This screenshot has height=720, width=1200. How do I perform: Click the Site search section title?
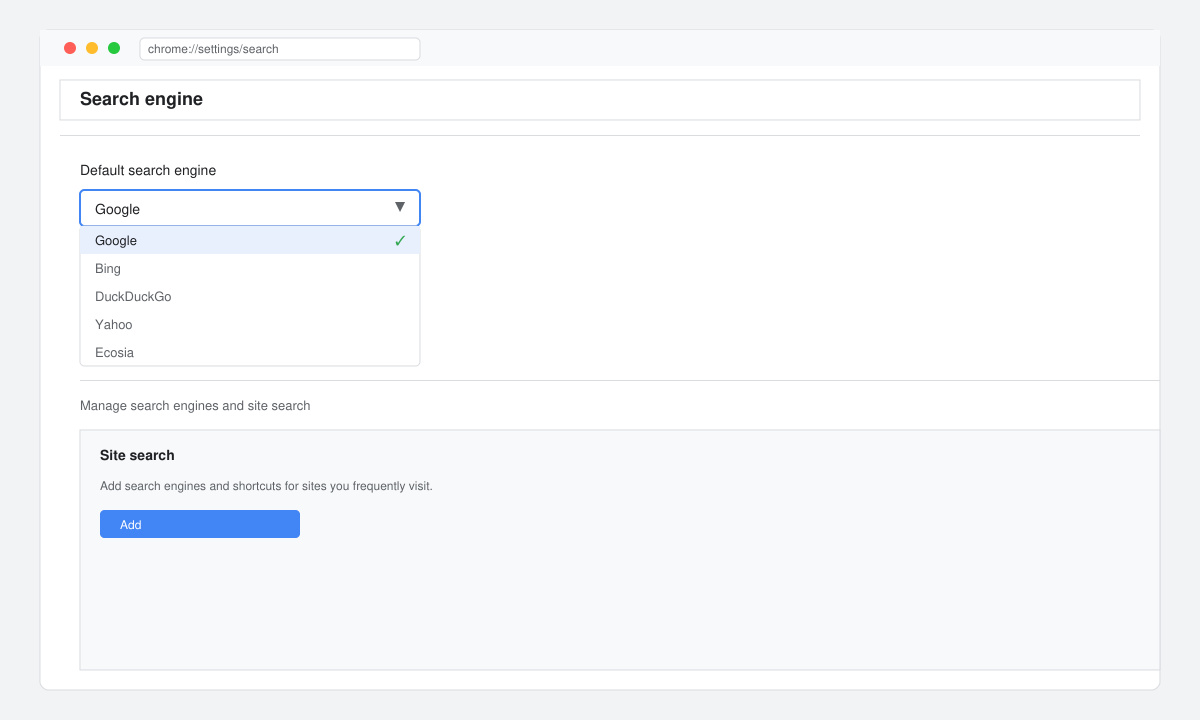(x=137, y=455)
